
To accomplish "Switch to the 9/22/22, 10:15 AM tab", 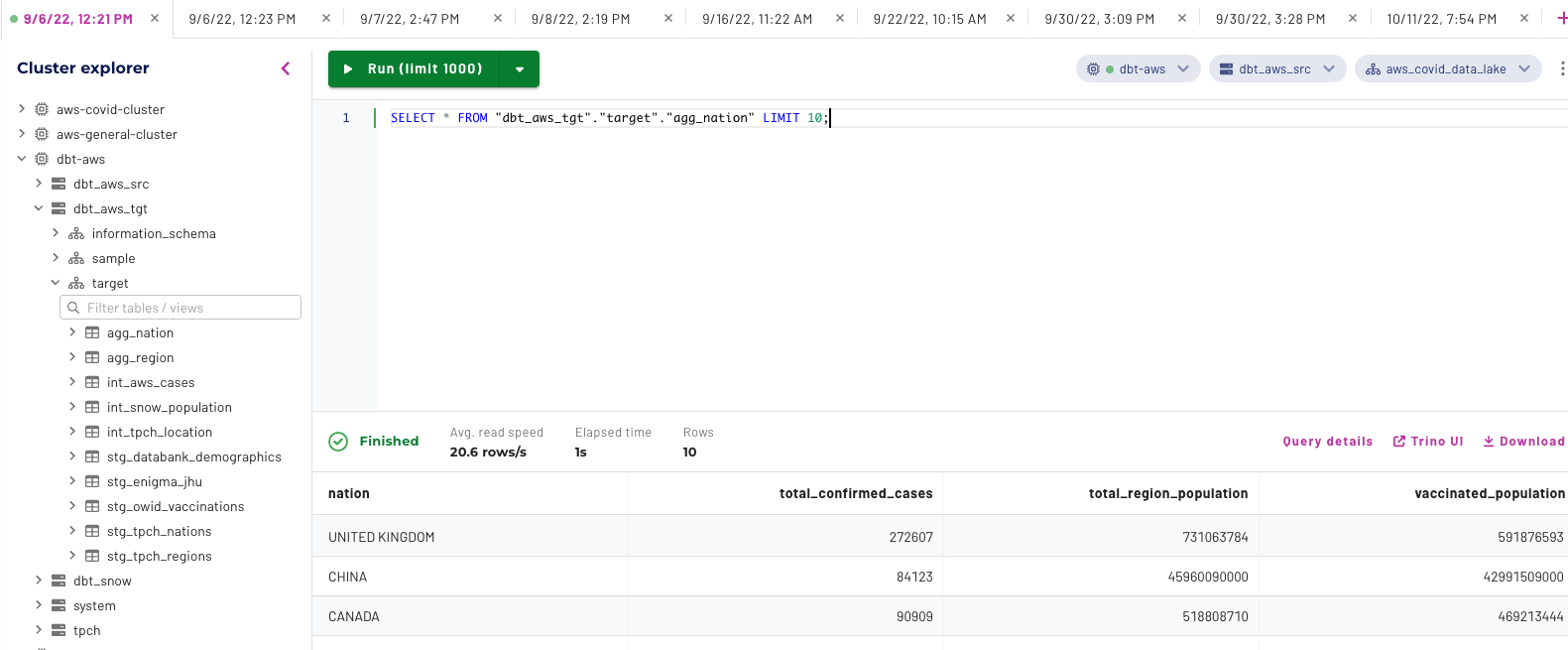I will click(x=929, y=19).
